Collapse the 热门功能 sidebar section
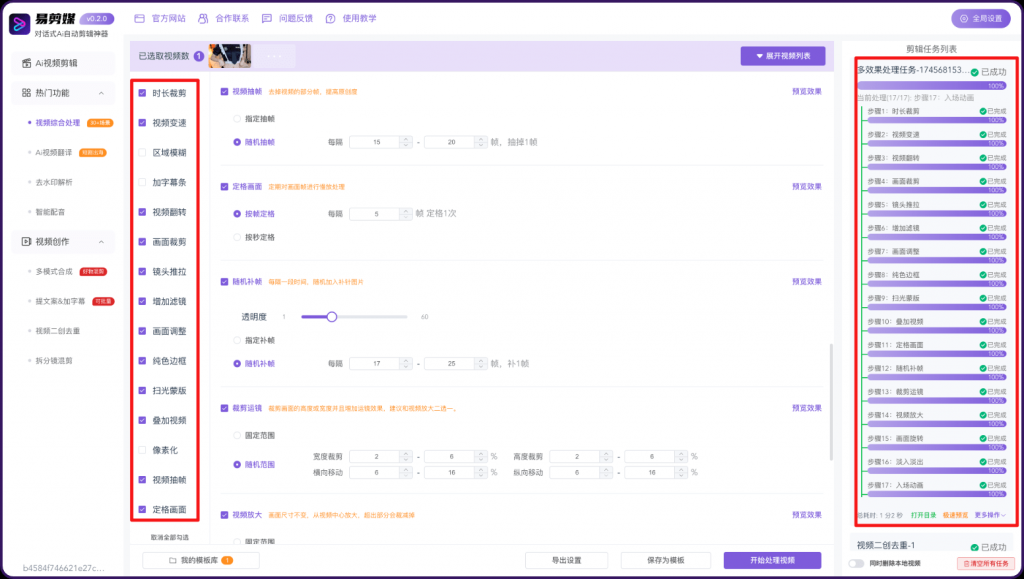 (x=101, y=93)
